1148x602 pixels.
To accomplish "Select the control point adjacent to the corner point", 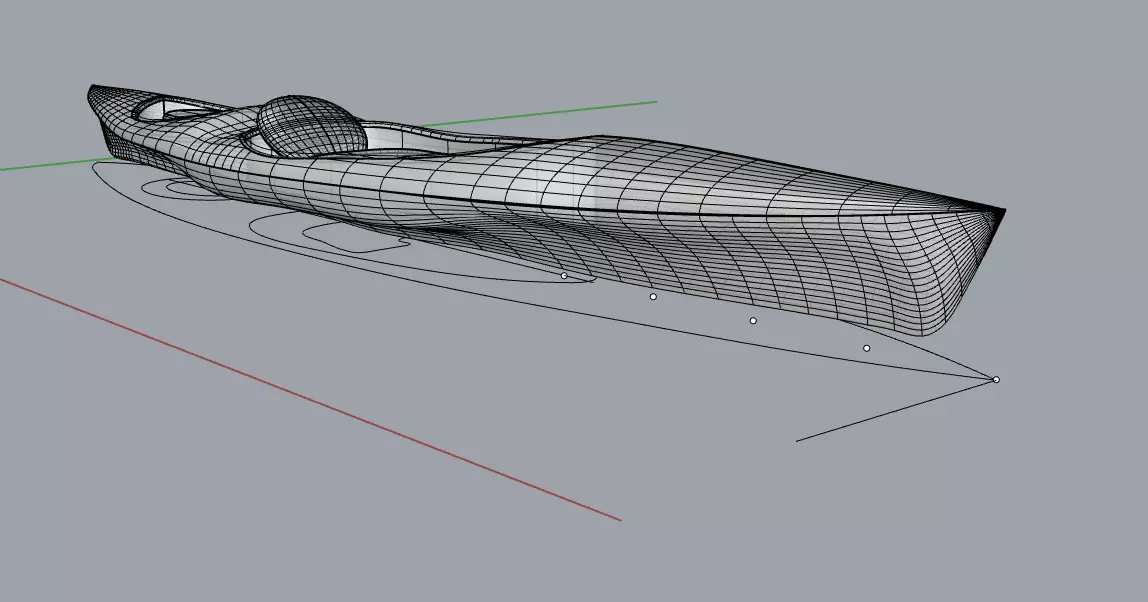I will coord(867,349).
